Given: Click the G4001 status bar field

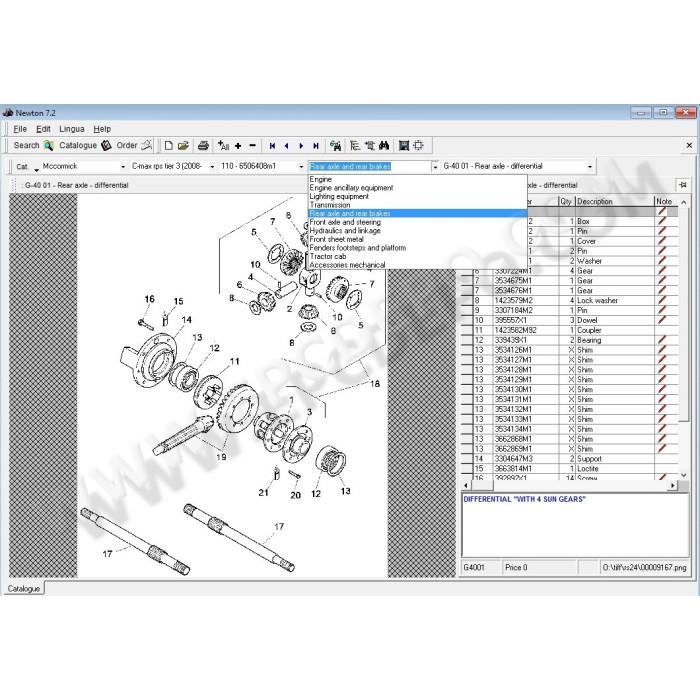Looking at the screenshot, I should click(481, 567).
